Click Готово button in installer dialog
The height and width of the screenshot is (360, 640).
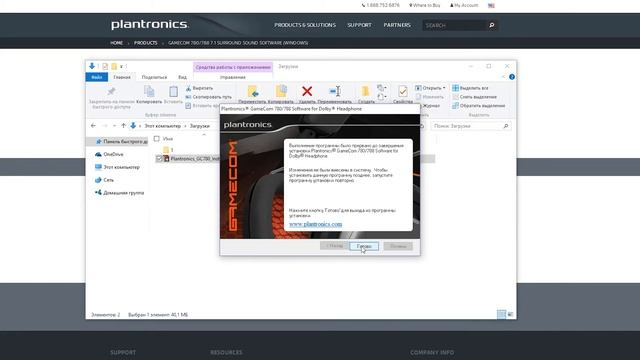[x=364, y=246]
